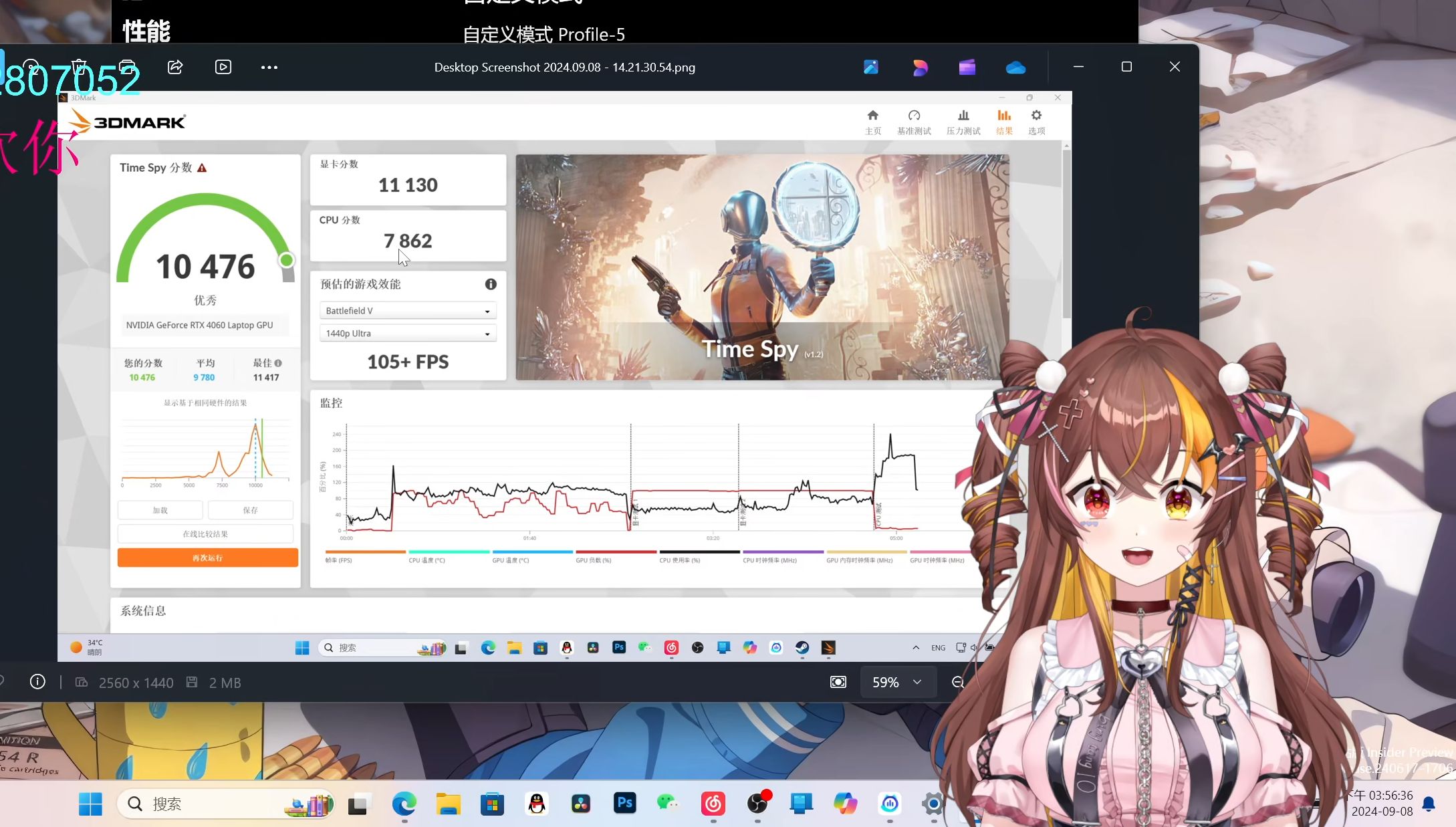The height and width of the screenshot is (827, 1456).
Task: Click the info icon next to 最佳
Action: [x=278, y=363]
